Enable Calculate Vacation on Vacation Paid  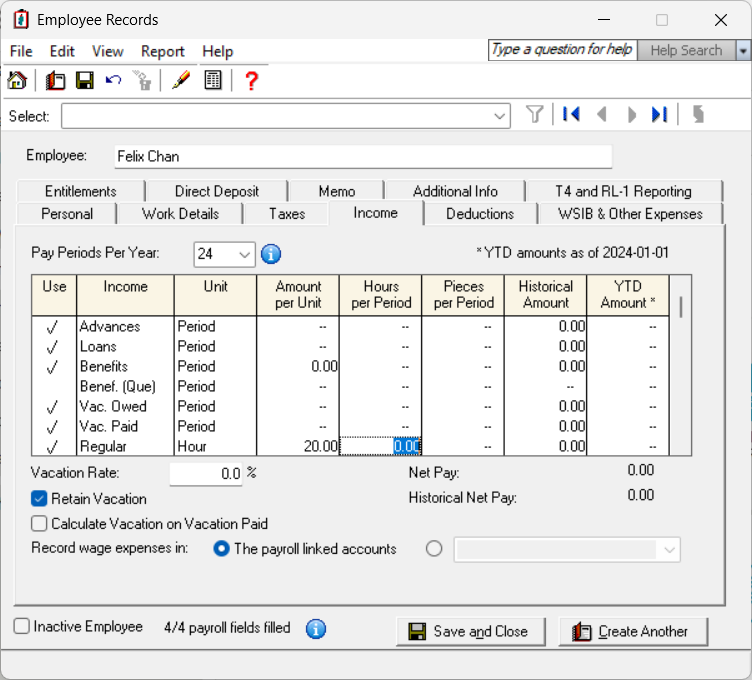coord(39,524)
